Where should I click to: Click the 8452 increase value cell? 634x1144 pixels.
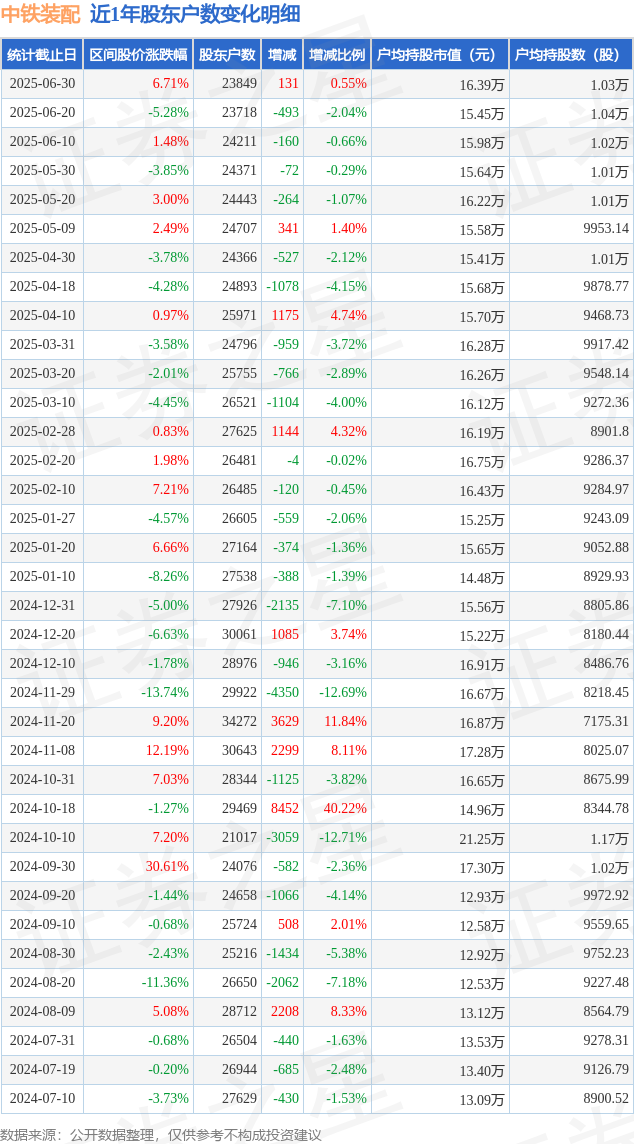[x=282, y=808]
